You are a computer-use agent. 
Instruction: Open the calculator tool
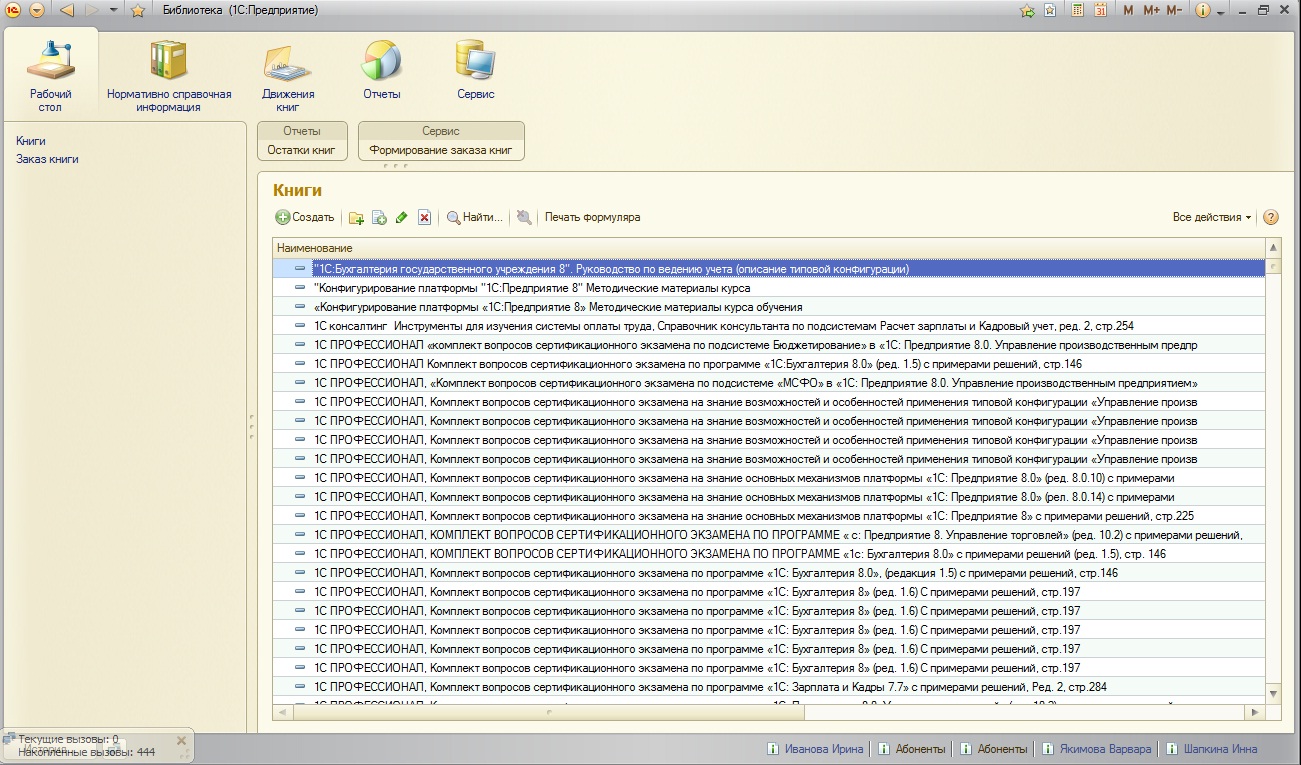[1078, 10]
